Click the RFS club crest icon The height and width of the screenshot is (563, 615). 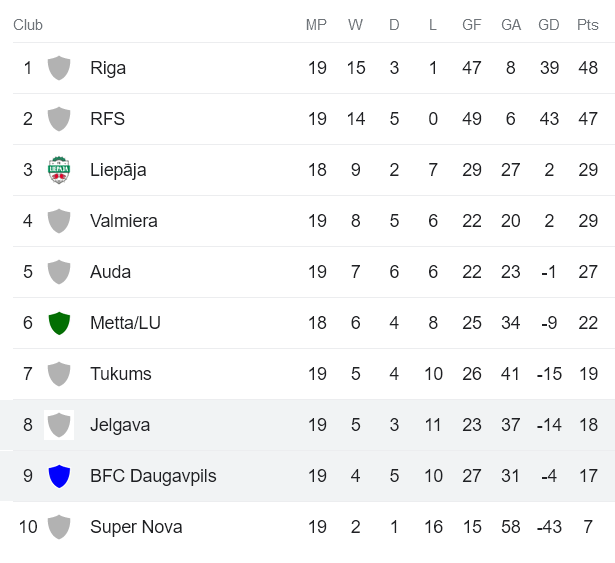[x=59, y=119]
